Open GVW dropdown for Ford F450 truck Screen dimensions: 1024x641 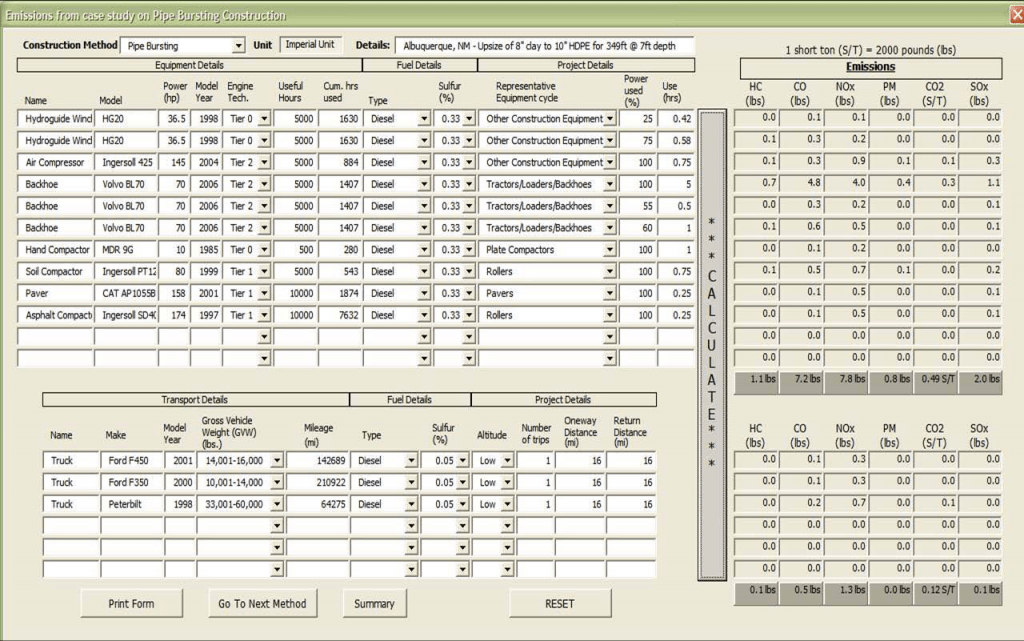pyautogui.click(x=276, y=461)
